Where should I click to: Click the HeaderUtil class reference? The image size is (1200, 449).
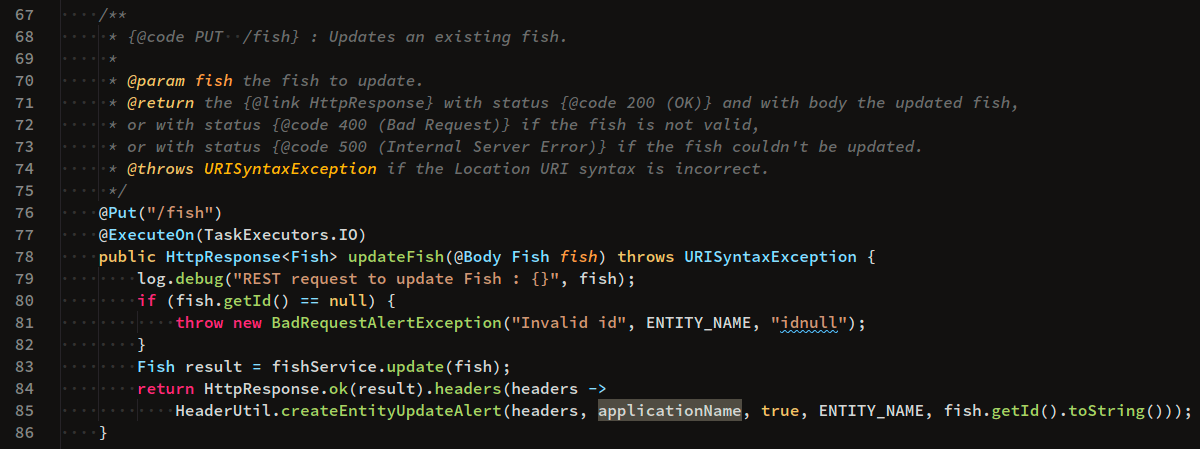point(219,411)
